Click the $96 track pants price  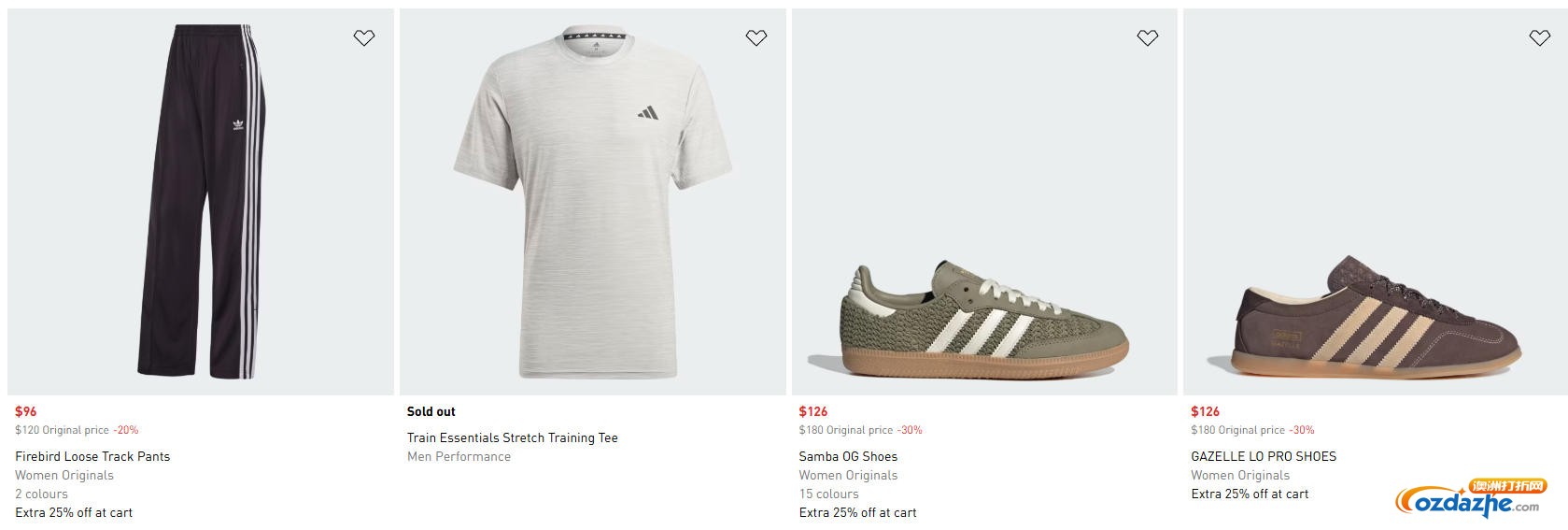pyautogui.click(x=26, y=411)
